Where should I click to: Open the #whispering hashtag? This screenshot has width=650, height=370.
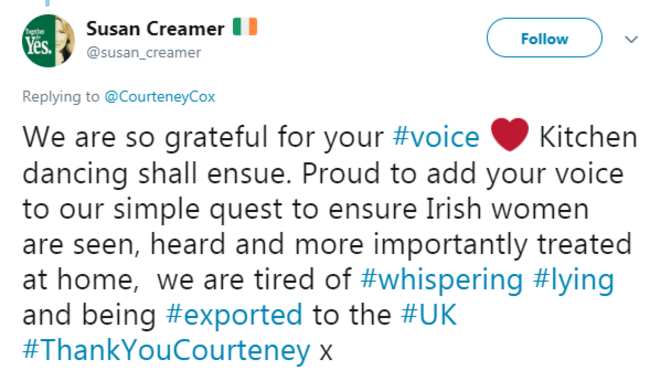point(441,280)
